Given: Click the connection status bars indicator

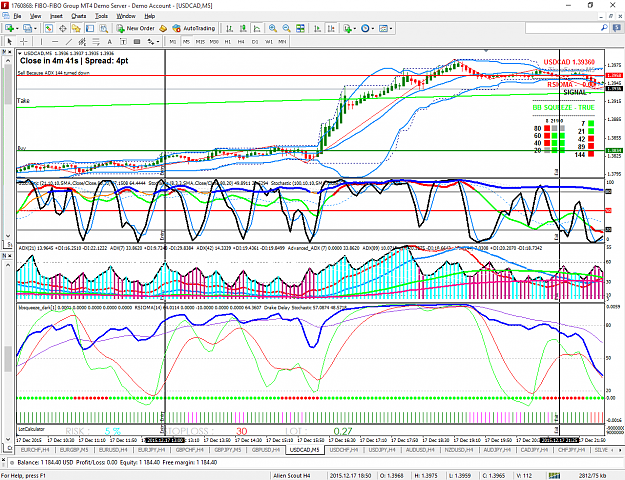Looking at the screenshot, I should (554, 476).
